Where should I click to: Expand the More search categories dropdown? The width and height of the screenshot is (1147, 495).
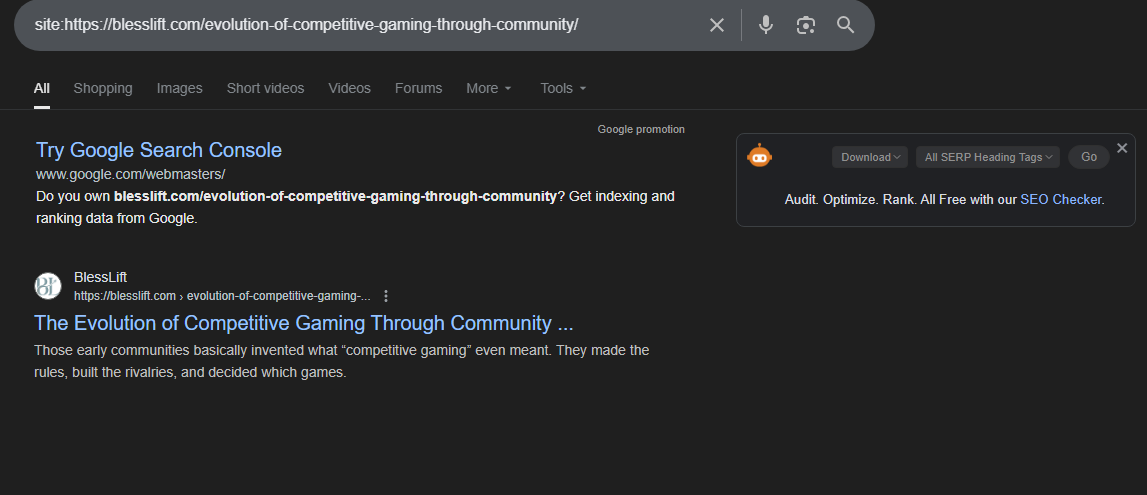click(x=489, y=88)
